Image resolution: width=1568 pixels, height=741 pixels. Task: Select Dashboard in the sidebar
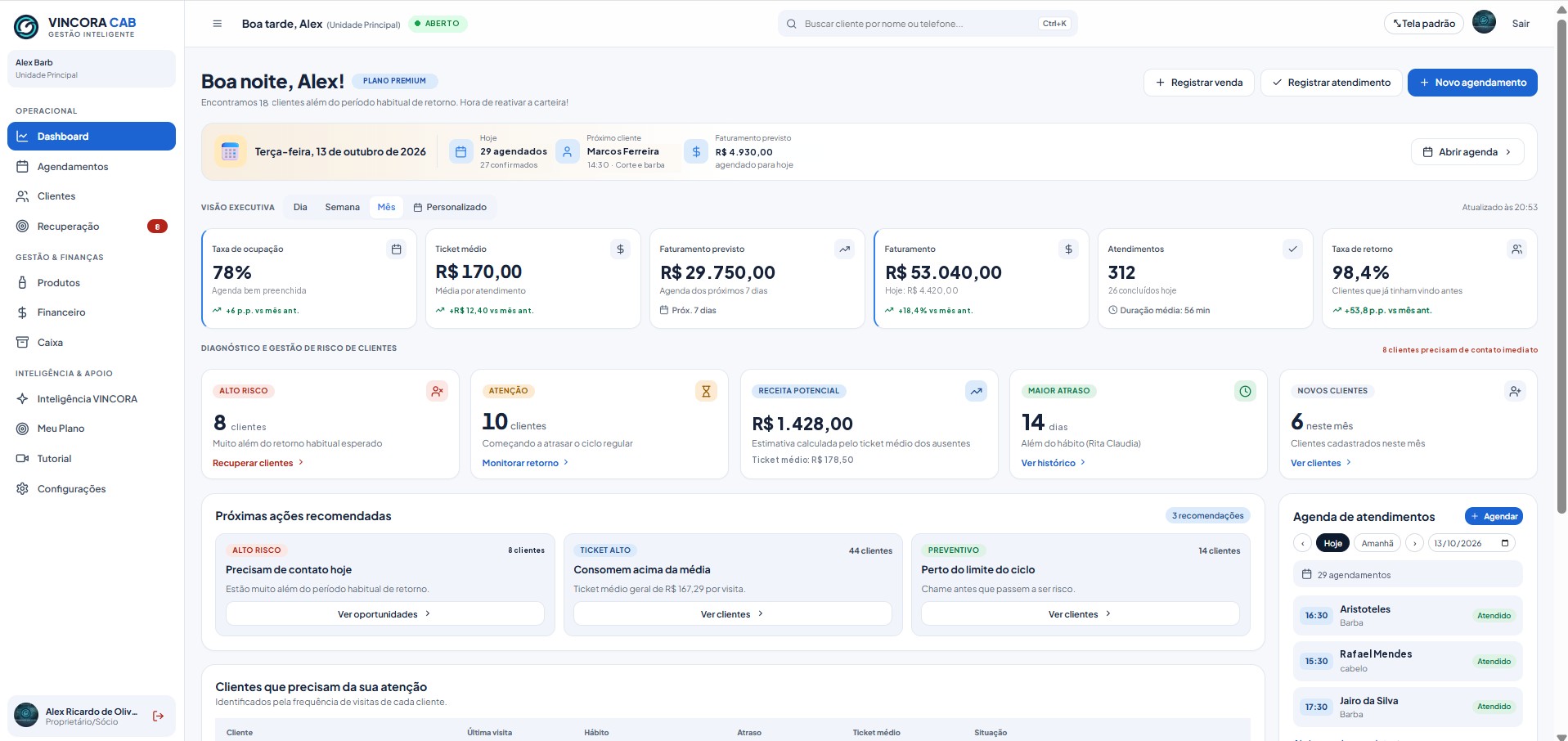point(92,137)
